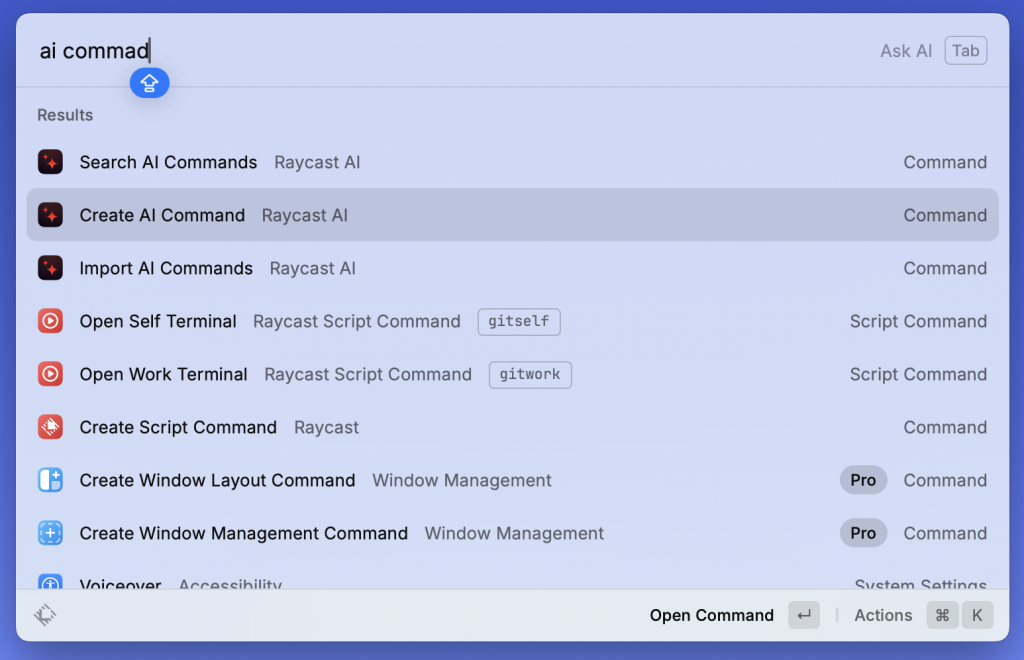Click the Ask AI label
The width and height of the screenshot is (1024, 660).
[x=906, y=51]
